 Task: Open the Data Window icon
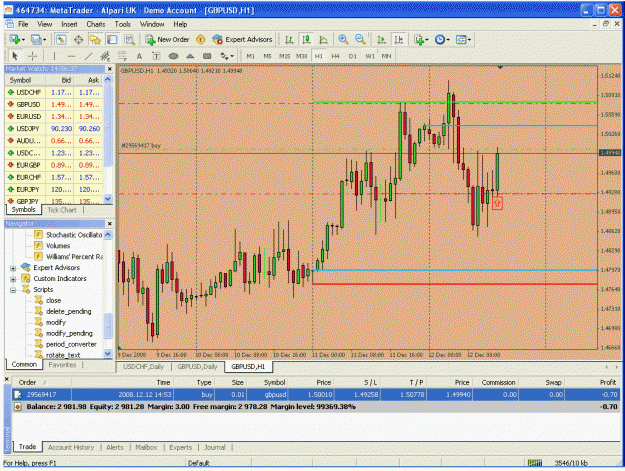tap(79, 39)
